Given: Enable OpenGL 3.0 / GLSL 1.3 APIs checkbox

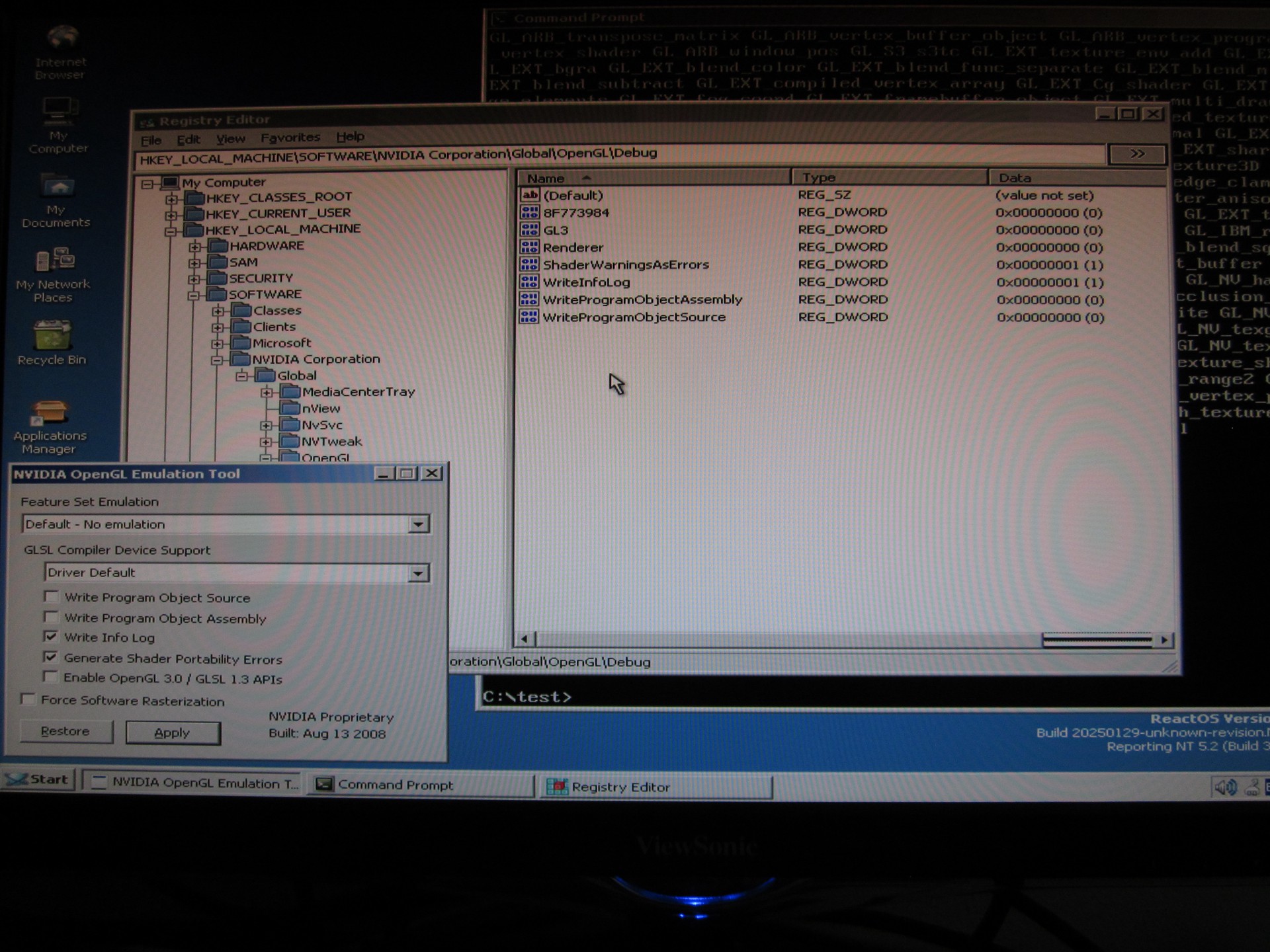Looking at the screenshot, I should (50, 676).
